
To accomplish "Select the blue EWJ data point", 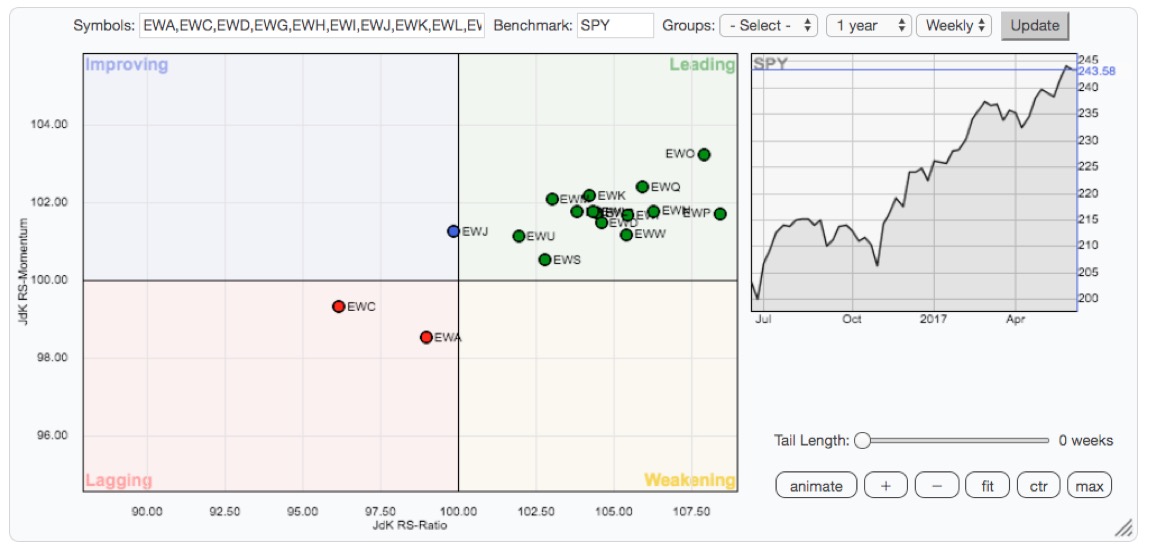I will click(454, 231).
